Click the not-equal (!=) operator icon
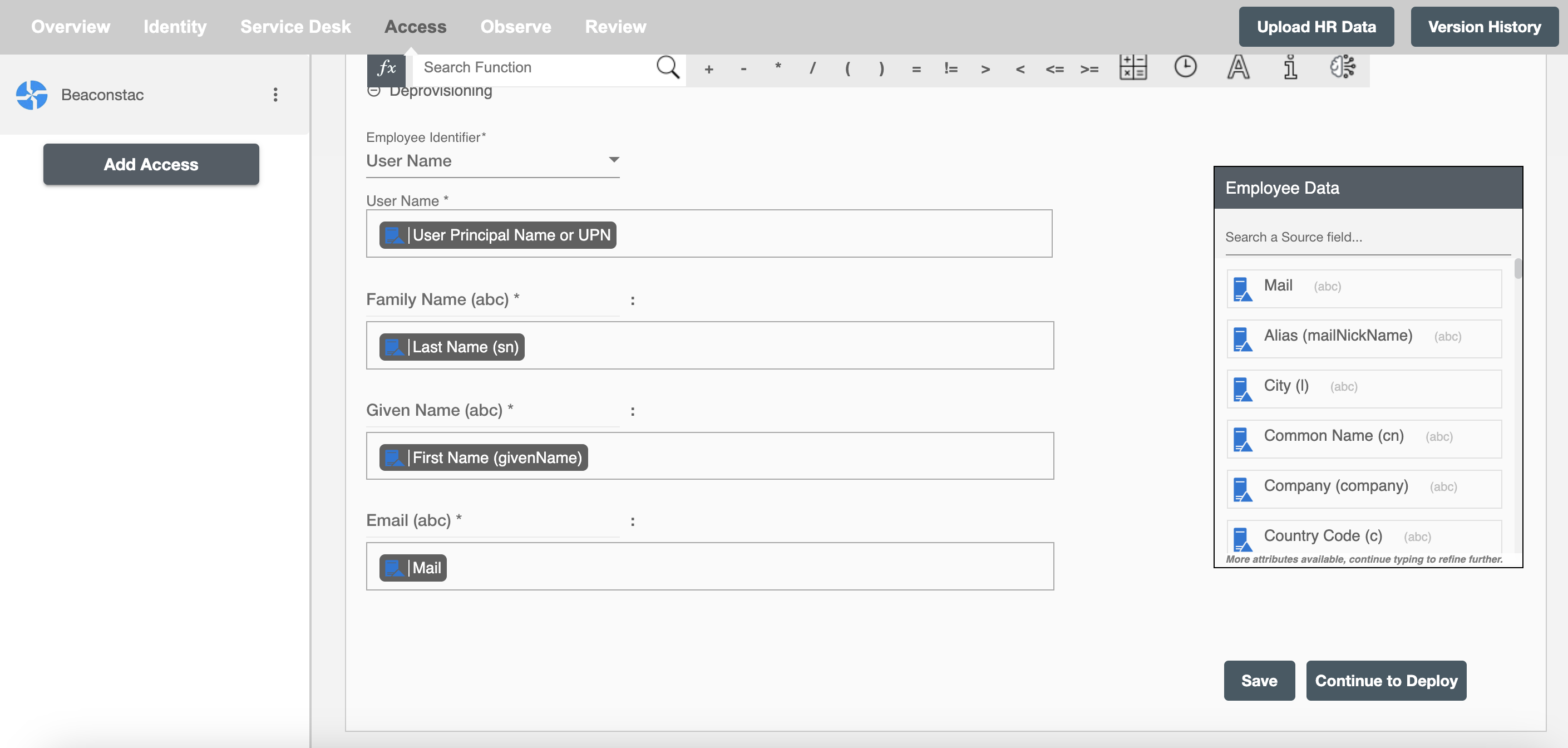The width and height of the screenshot is (1568, 748). coord(949,67)
